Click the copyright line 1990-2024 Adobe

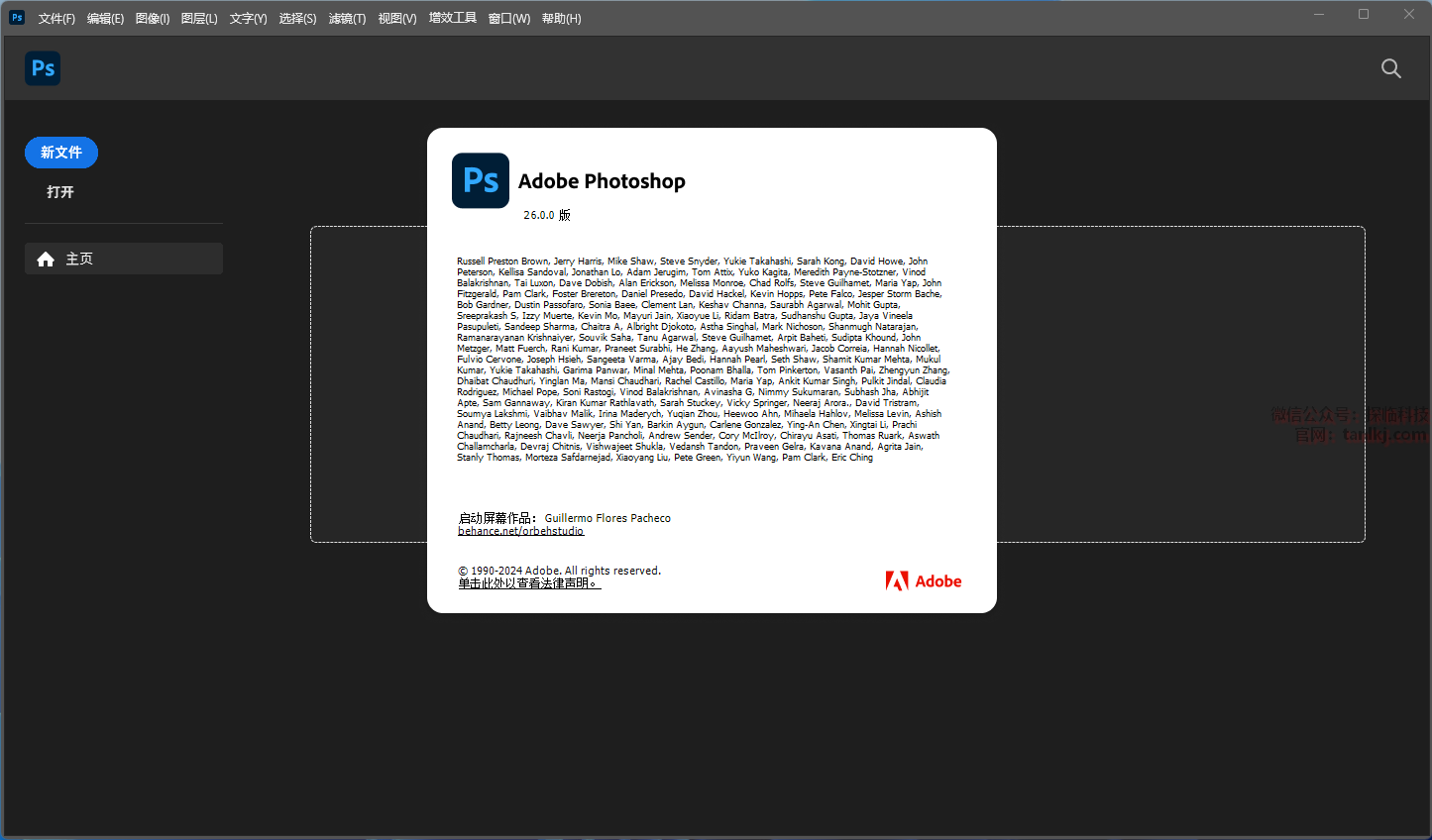point(559,571)
